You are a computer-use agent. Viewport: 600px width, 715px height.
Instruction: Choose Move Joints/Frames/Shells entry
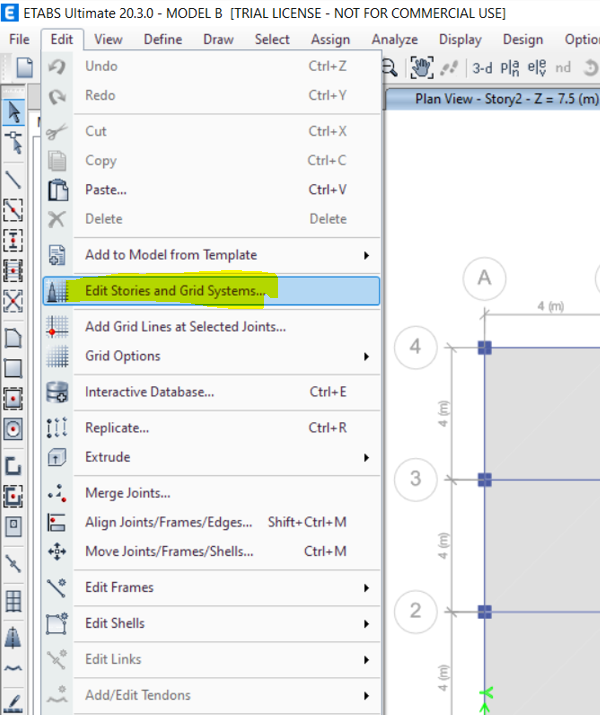211,551
